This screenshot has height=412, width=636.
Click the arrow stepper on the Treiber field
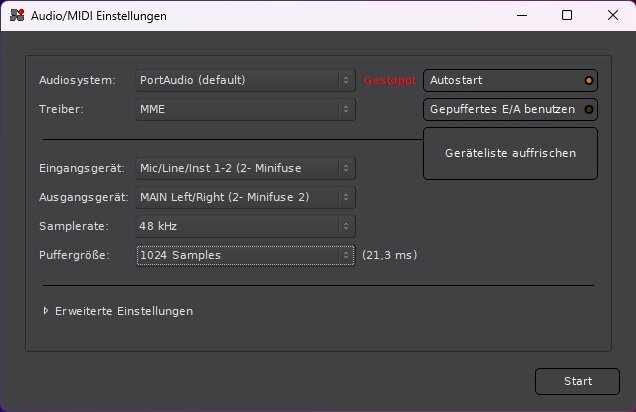[346, 109]
